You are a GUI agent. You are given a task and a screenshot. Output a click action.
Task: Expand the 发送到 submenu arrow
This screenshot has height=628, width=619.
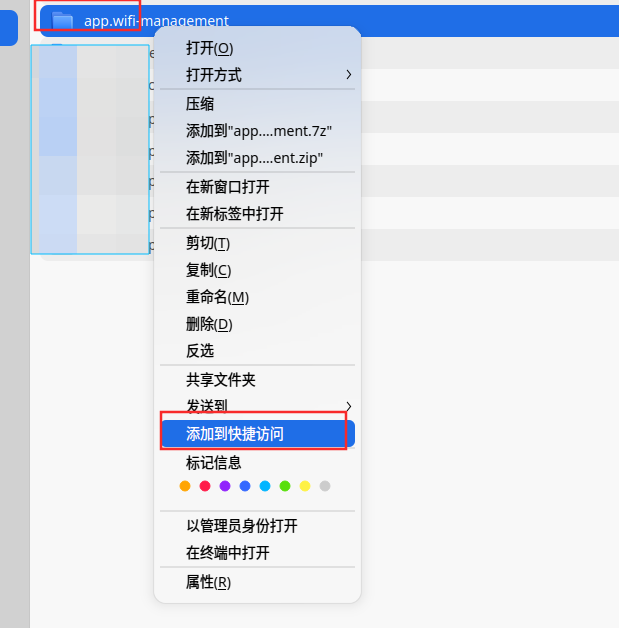pyautogui.click(x=348, y=407)
